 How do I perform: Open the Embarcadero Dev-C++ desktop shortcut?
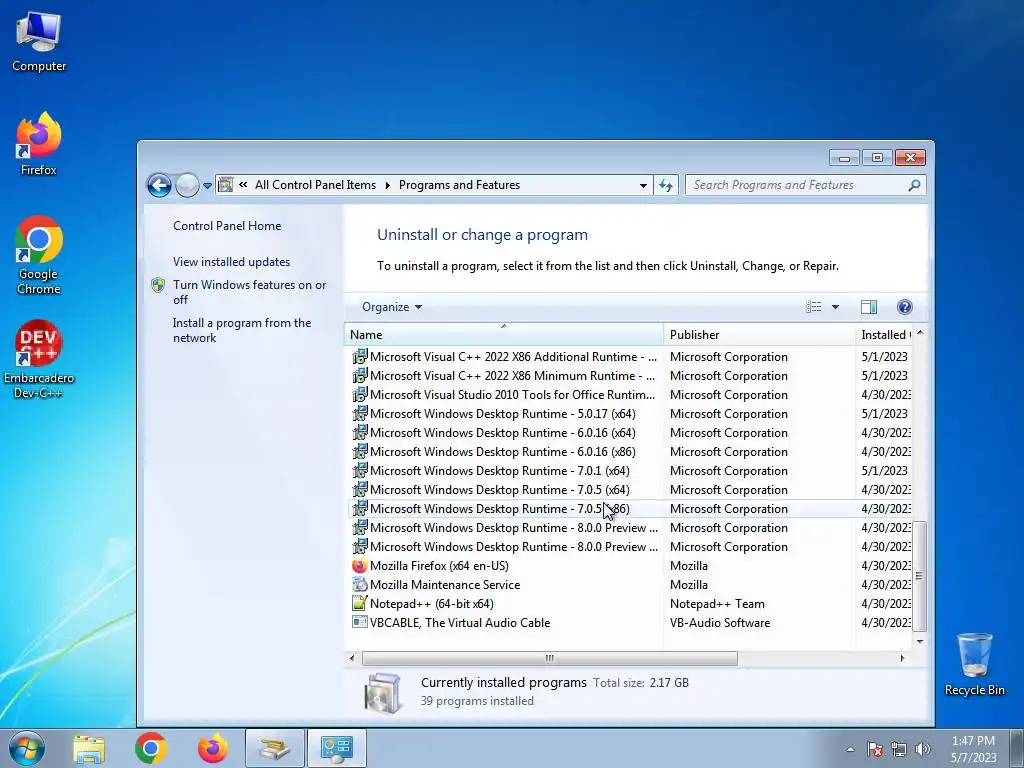pos(39,359)
